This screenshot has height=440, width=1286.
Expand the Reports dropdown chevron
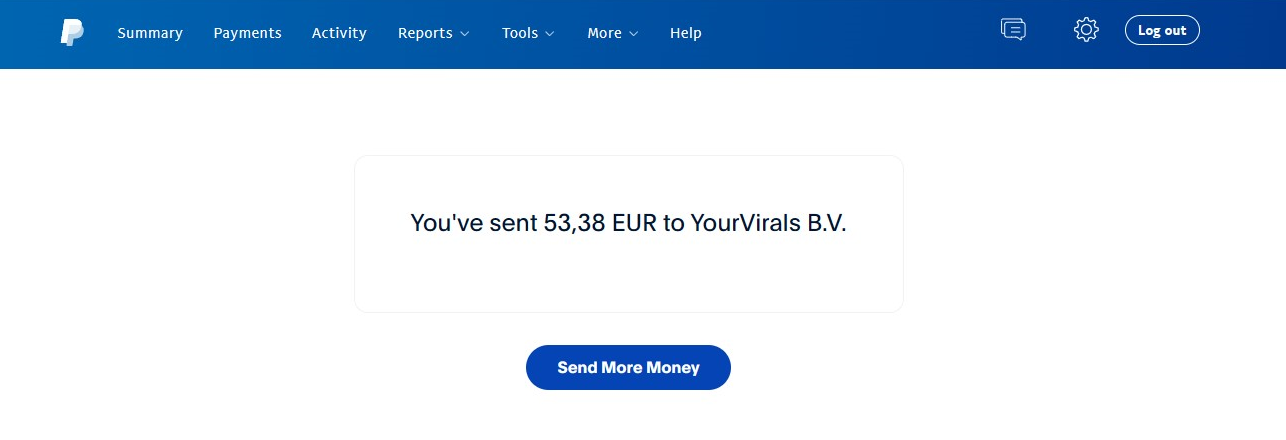pyautogui.click(x=464, y=33)
